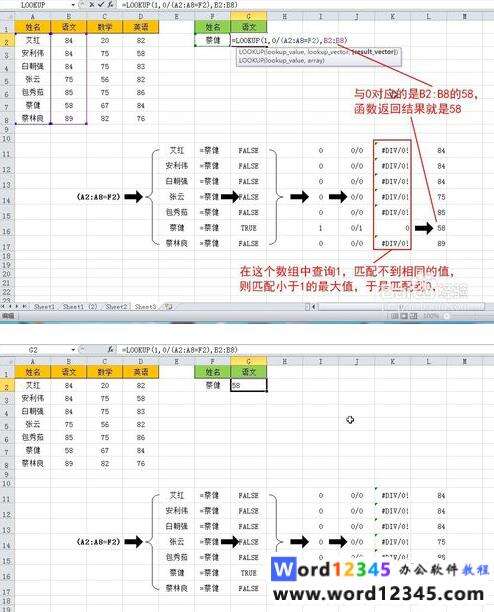
Task: Click the cell '白朝强' in column A of the lower window
Action: (x=33, y=411)
